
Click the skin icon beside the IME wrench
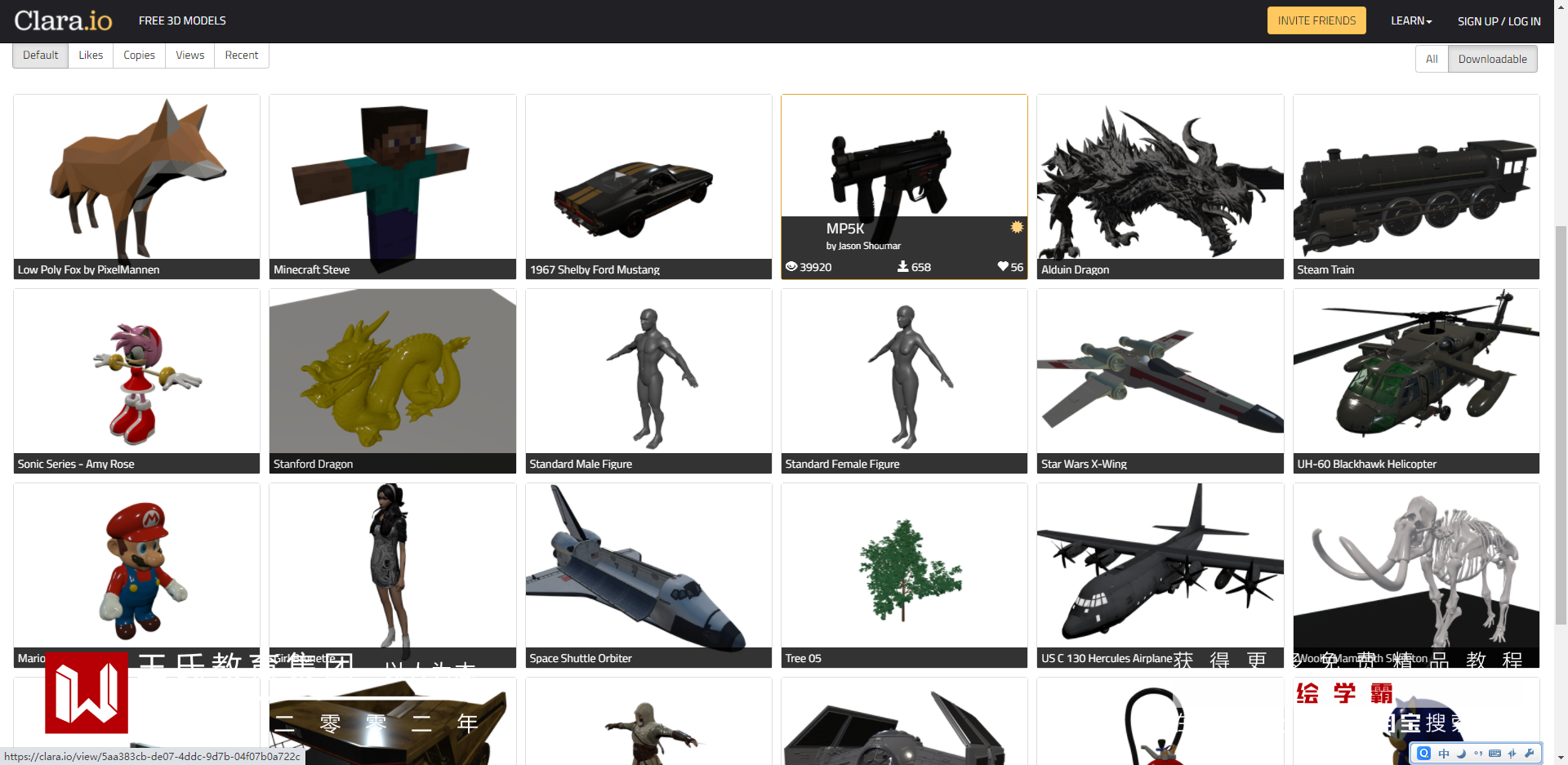(x=1512, y=754)
